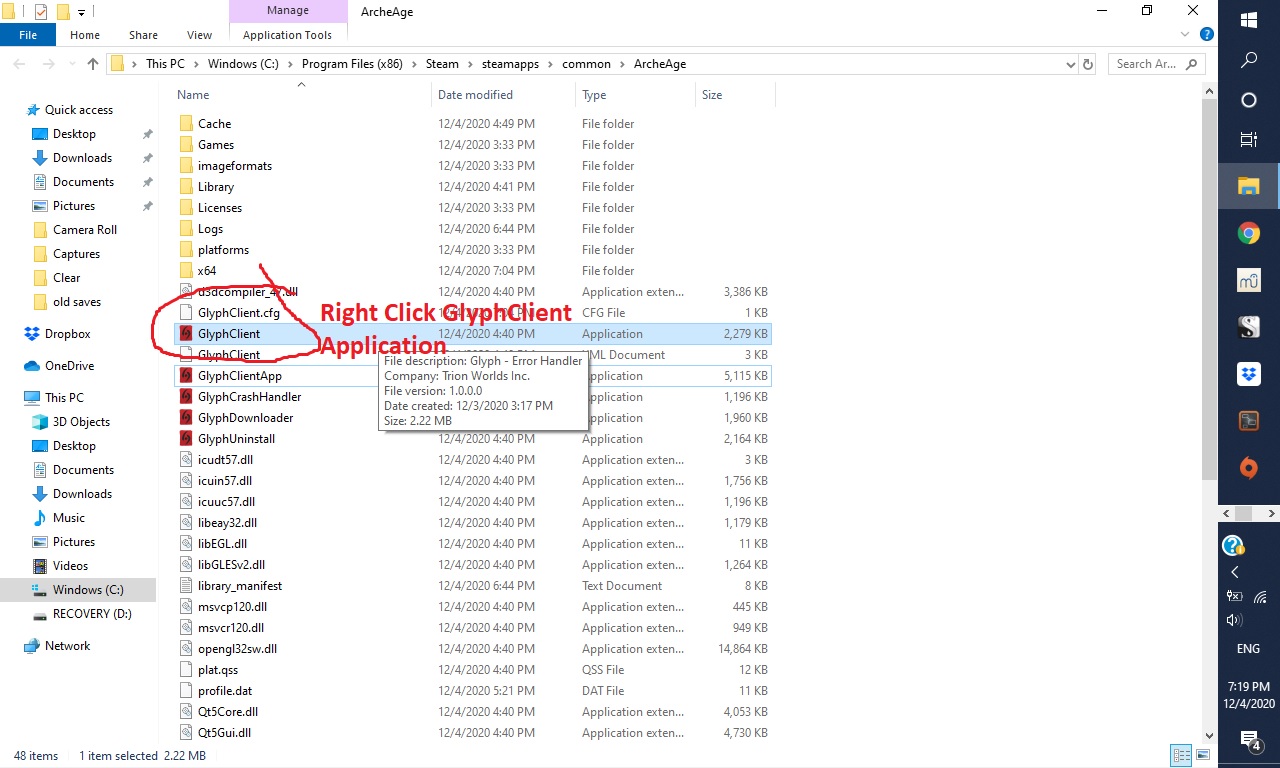The width and height of the screenshot is (1280, 768).
Task: Click the Search ArcheAge input box
Action: click(x=1156, y=64)
